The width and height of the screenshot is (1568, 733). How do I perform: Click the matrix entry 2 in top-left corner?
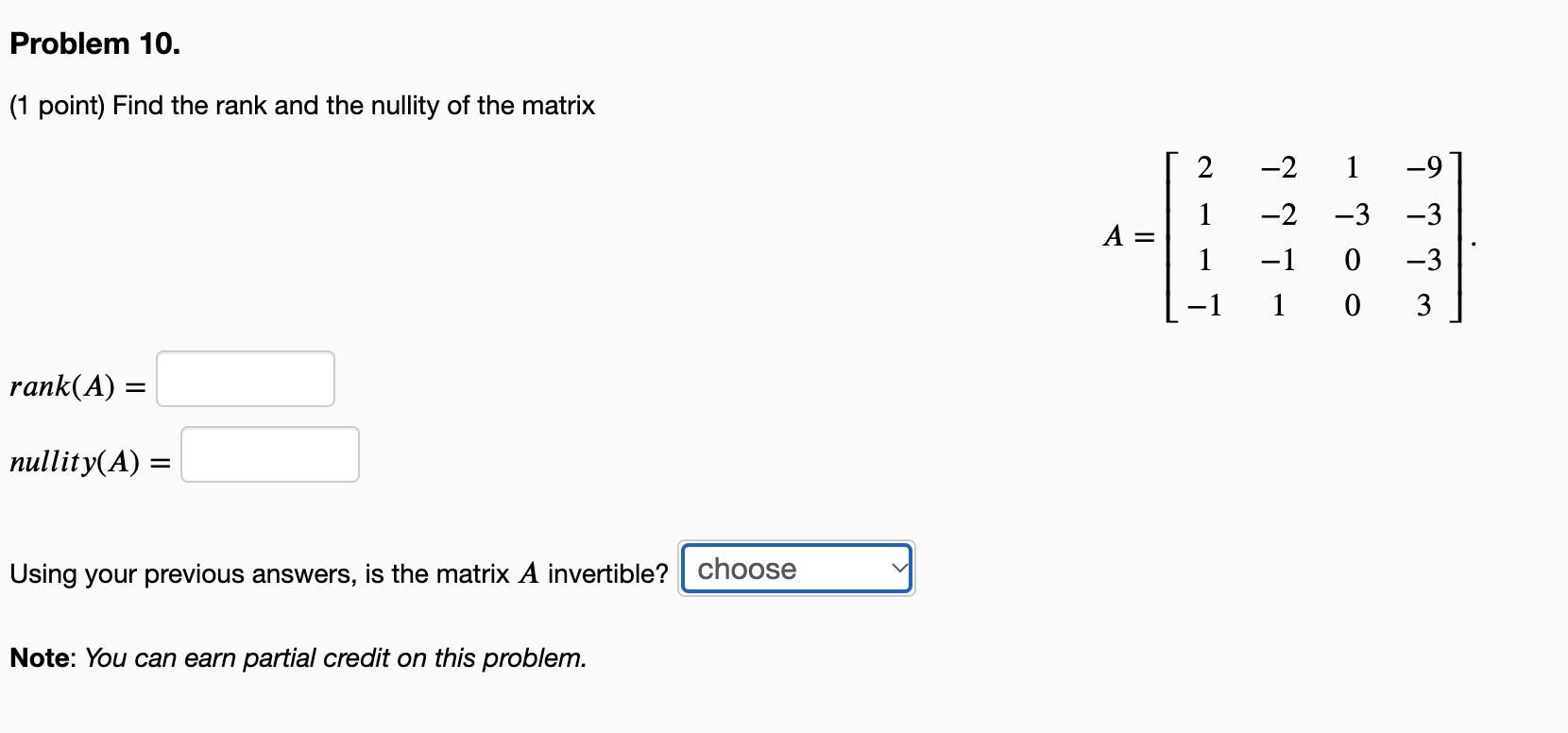click(x=1204, y=167)
